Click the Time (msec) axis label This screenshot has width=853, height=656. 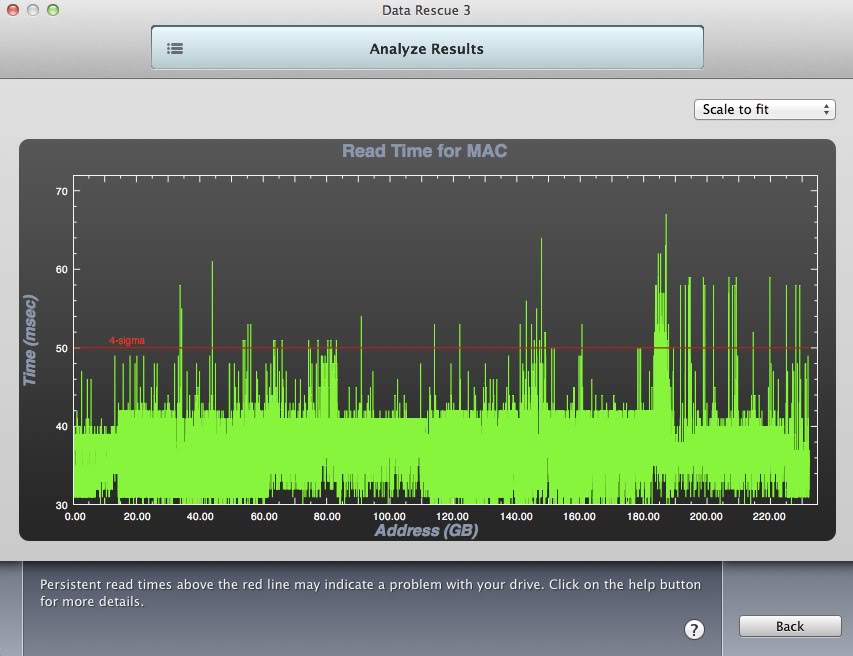30,340
